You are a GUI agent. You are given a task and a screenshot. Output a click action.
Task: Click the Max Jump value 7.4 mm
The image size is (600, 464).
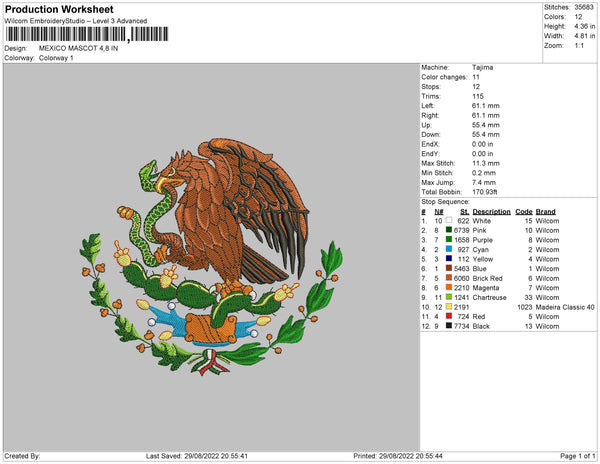(484, 182)
